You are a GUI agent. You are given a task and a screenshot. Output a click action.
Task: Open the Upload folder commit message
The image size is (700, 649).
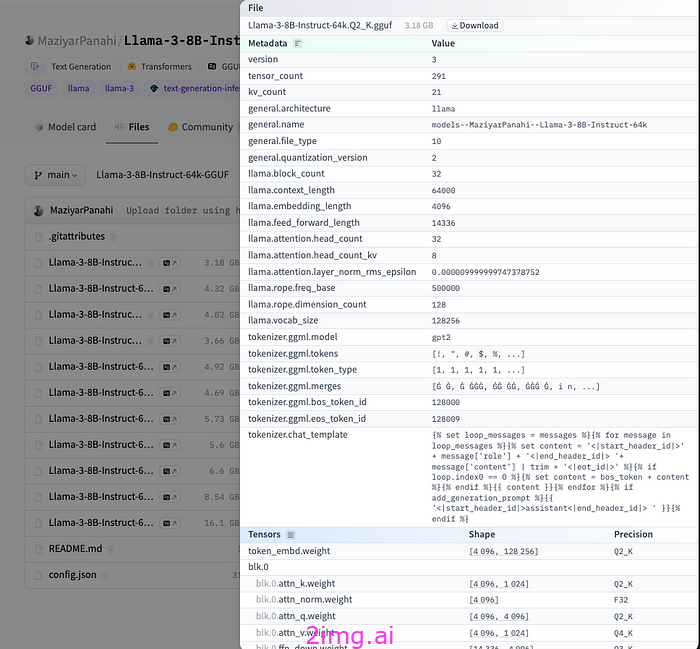183,210
